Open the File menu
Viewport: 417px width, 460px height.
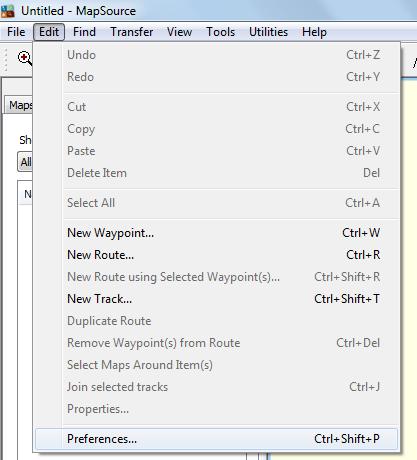click(x=16, y=32)
